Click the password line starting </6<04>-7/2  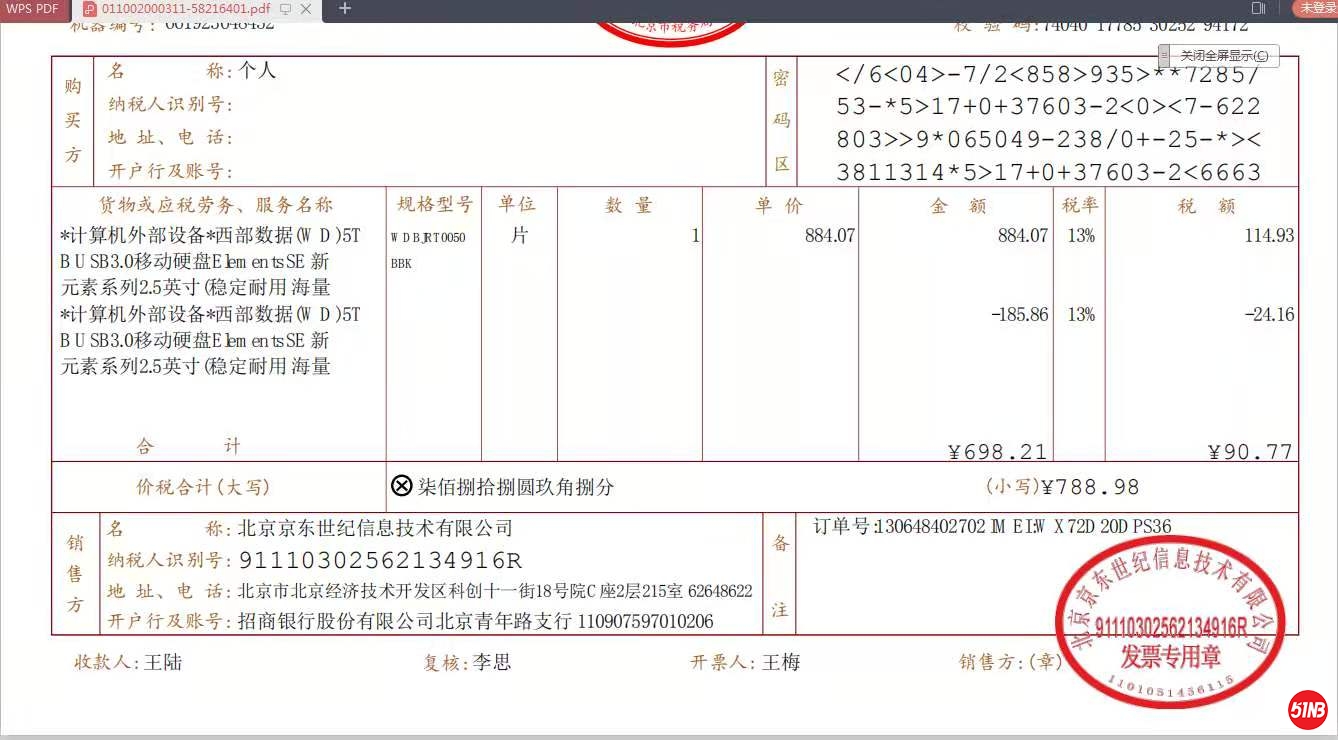1048,74
